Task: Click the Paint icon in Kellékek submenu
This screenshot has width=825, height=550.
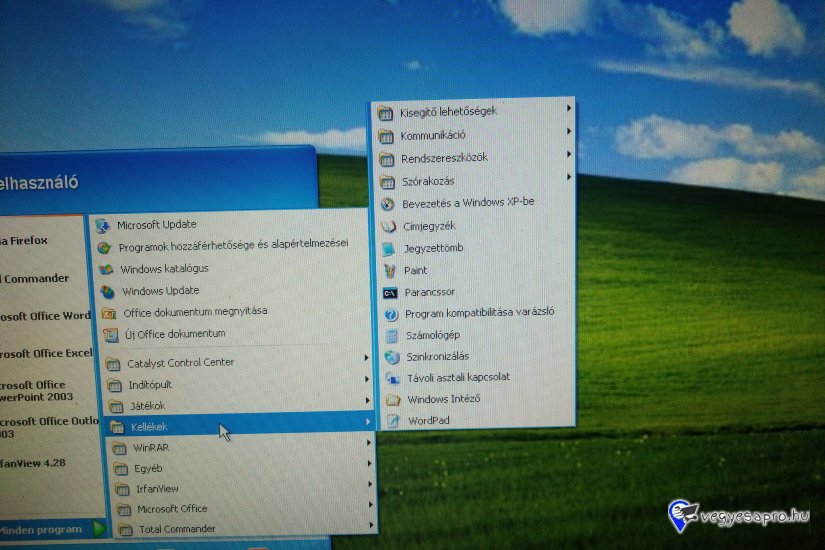Action: 389,270
